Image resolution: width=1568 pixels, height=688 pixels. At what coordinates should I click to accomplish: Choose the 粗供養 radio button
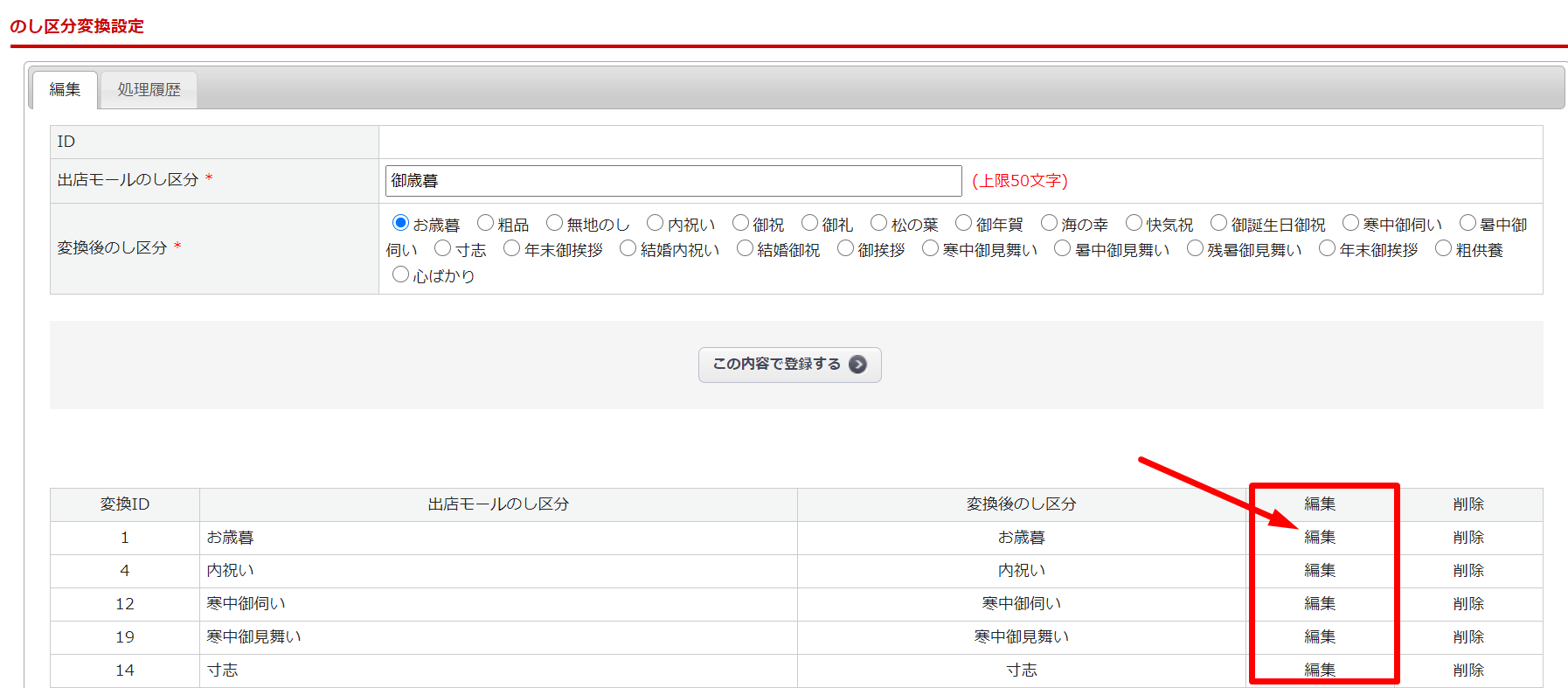(1443, 249)
